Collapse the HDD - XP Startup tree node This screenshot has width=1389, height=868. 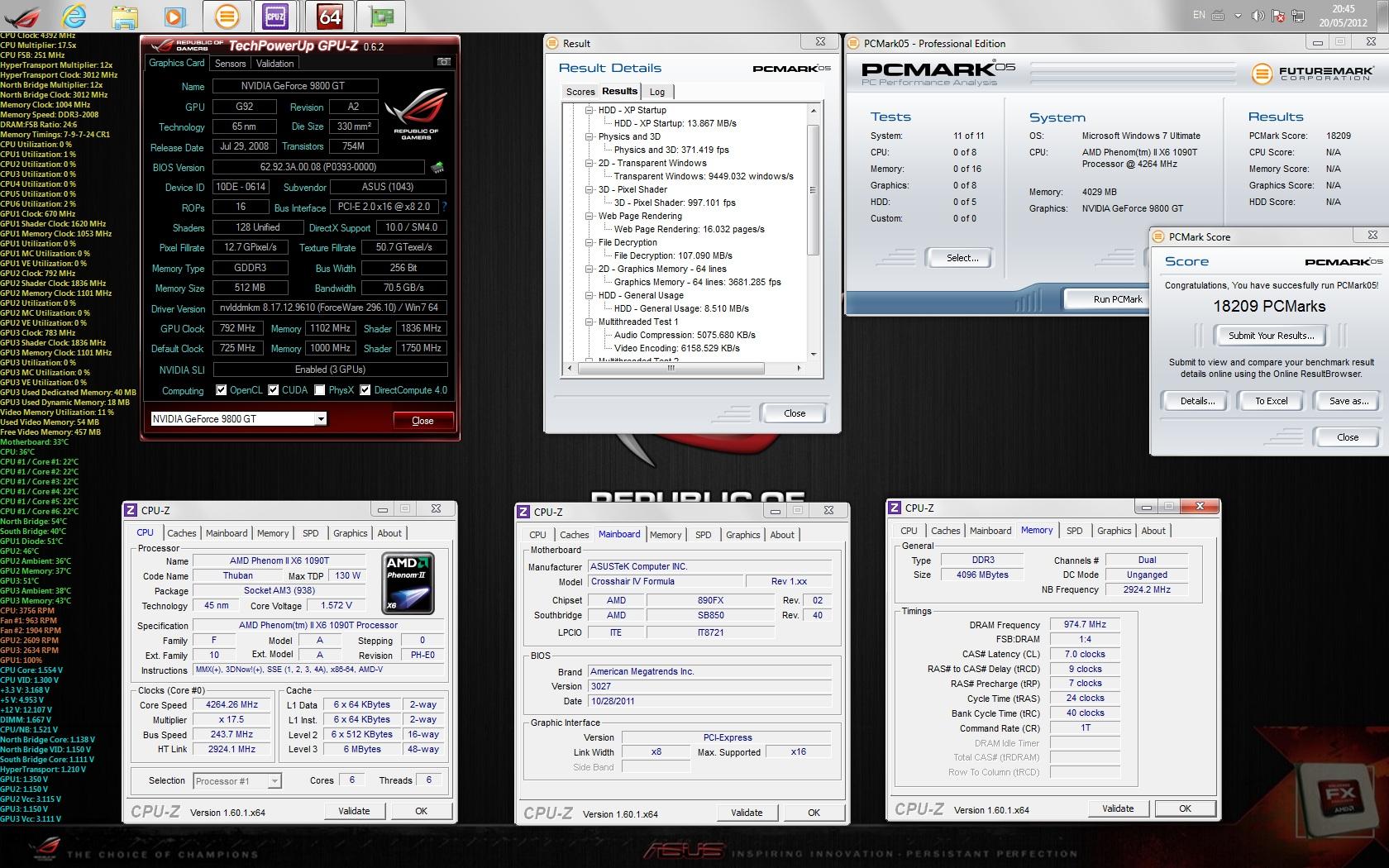pyautogui.click(x=589, y=110)
